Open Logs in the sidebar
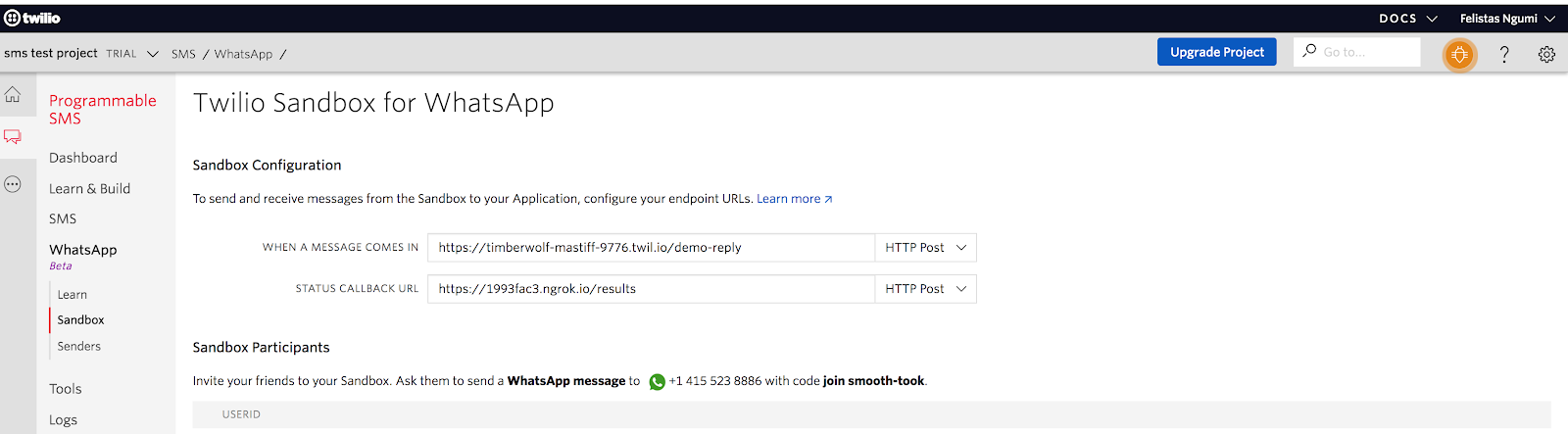The image size is (1568, 434). click(63, 420)
